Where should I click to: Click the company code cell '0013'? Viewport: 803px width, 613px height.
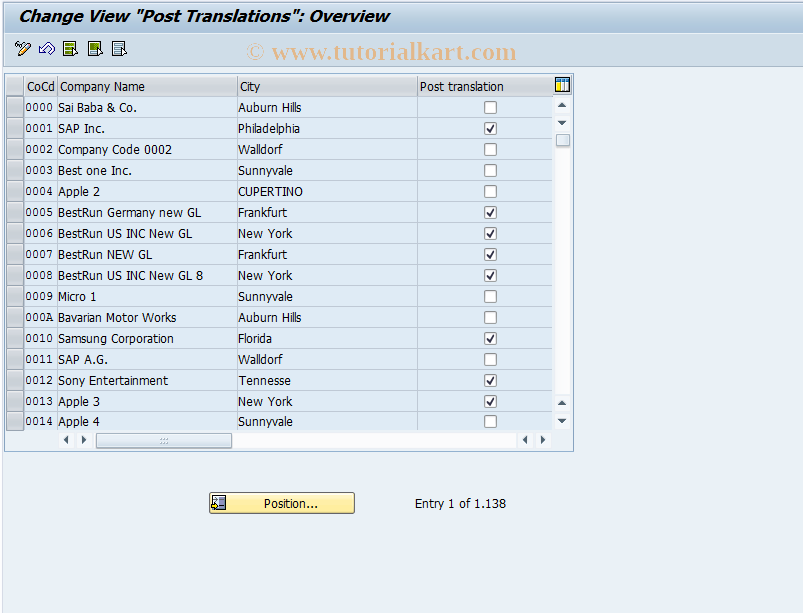point(39,401)
